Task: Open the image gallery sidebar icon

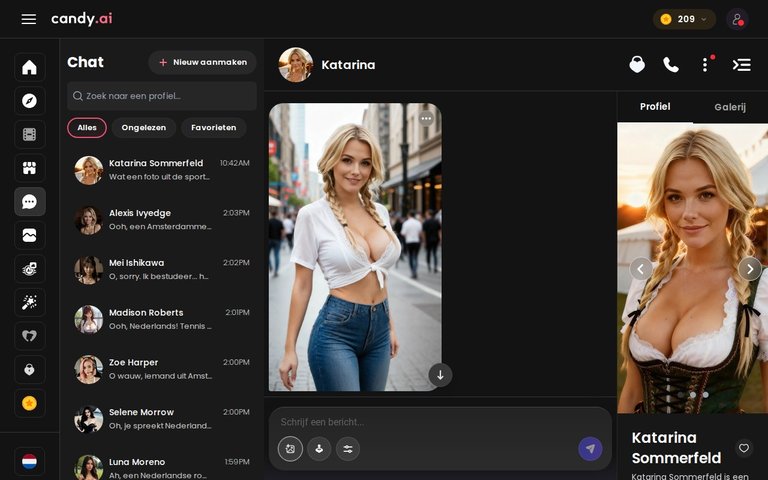Action: pos(29,235)
